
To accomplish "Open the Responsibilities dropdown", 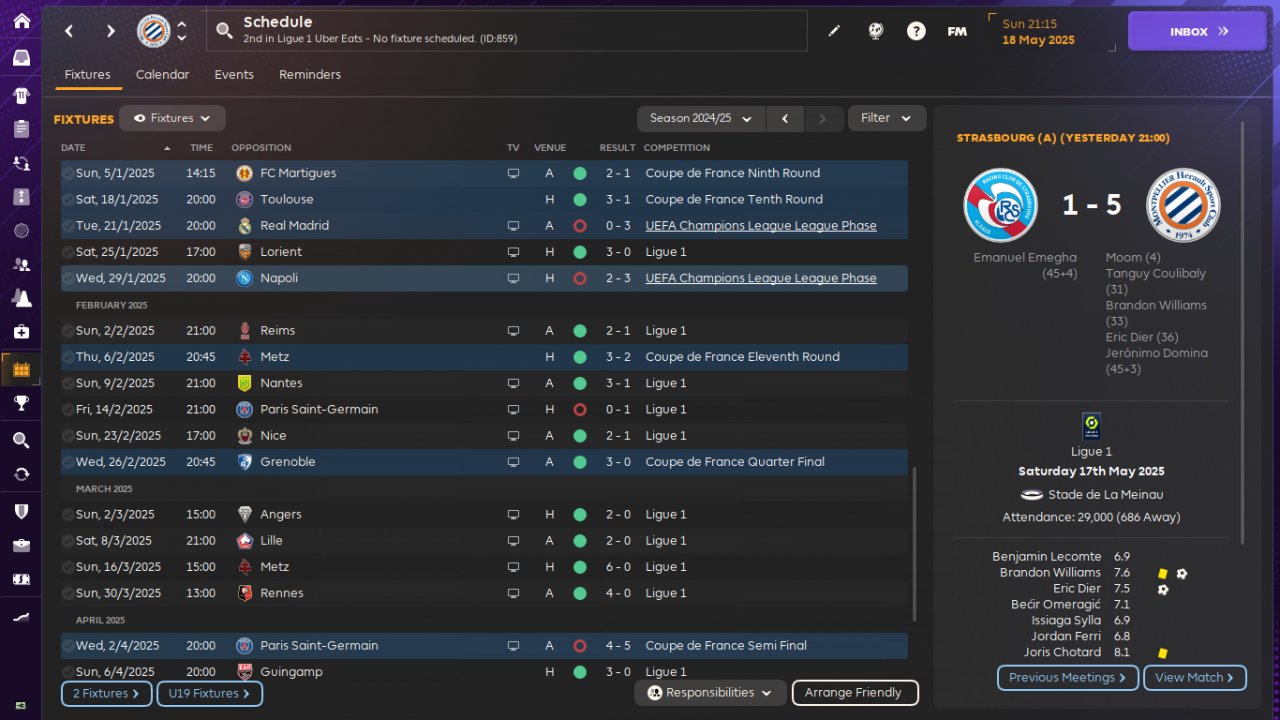I will click(x=711, y=692).
